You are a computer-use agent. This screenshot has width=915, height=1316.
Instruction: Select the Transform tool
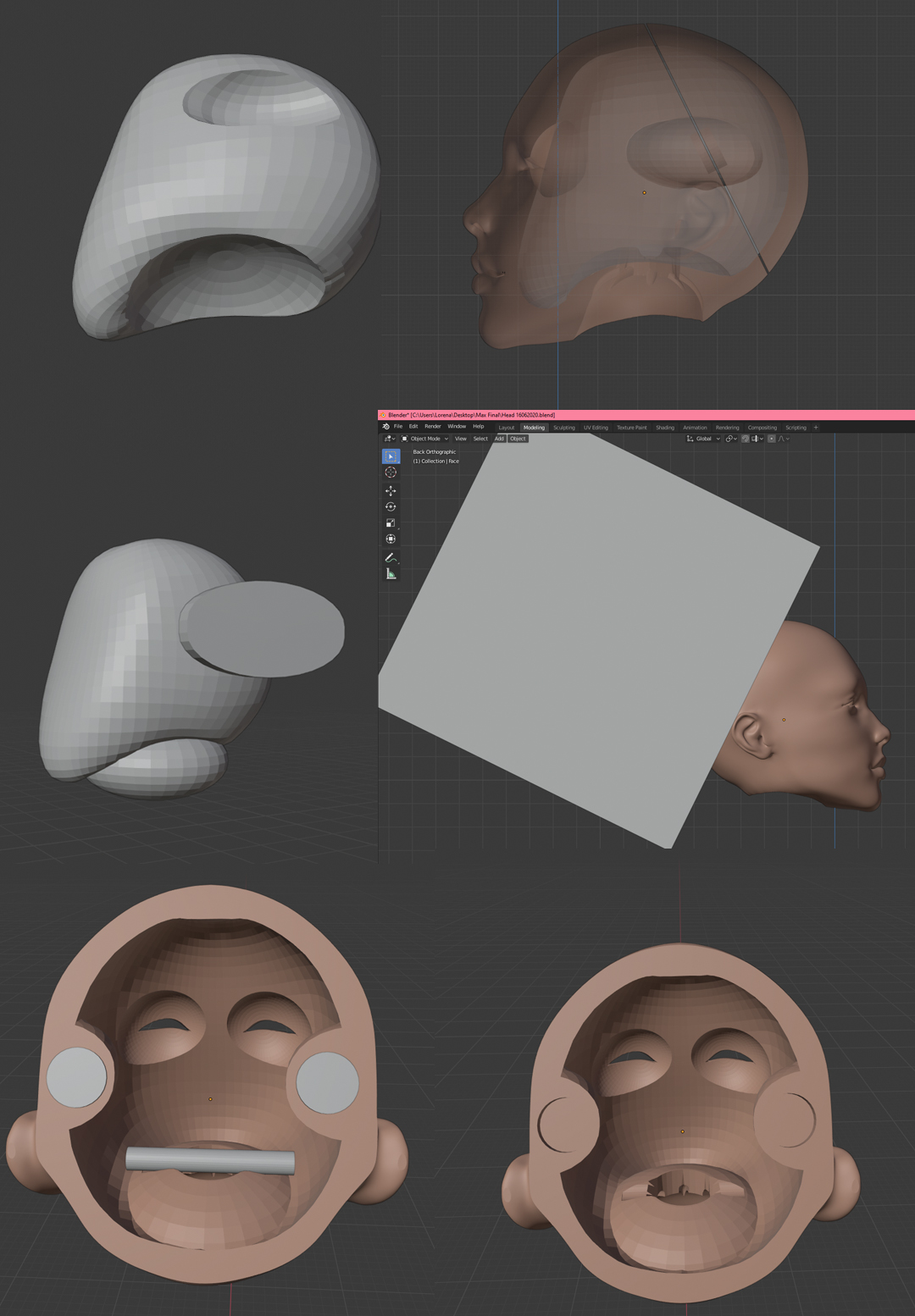[x=391, y=539]
